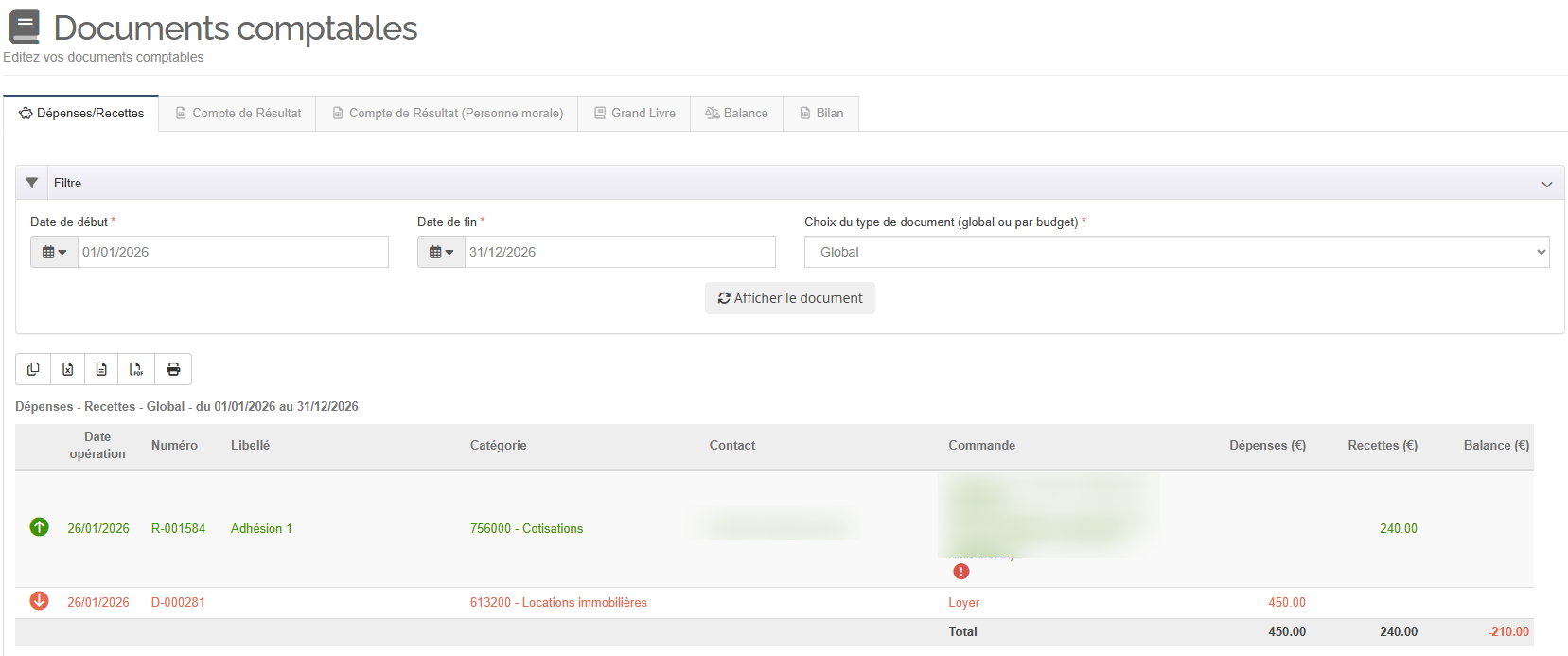This screenshot has height=656, width=1568.
Task: Collapse the Filtre panel using the chevron
Action: point(1546,184)
